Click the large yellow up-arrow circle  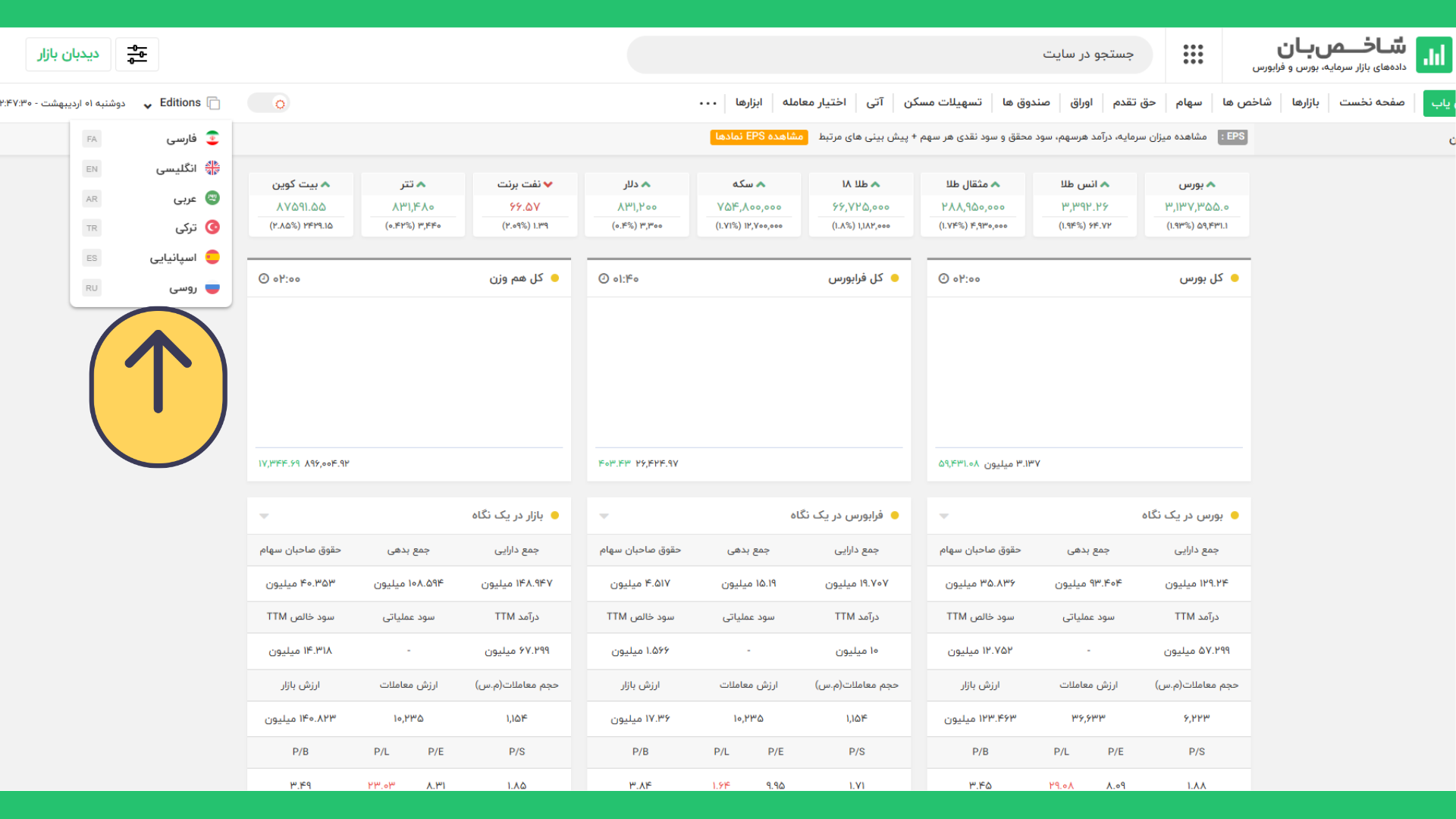pyautogui.click(x=158, y=387)
